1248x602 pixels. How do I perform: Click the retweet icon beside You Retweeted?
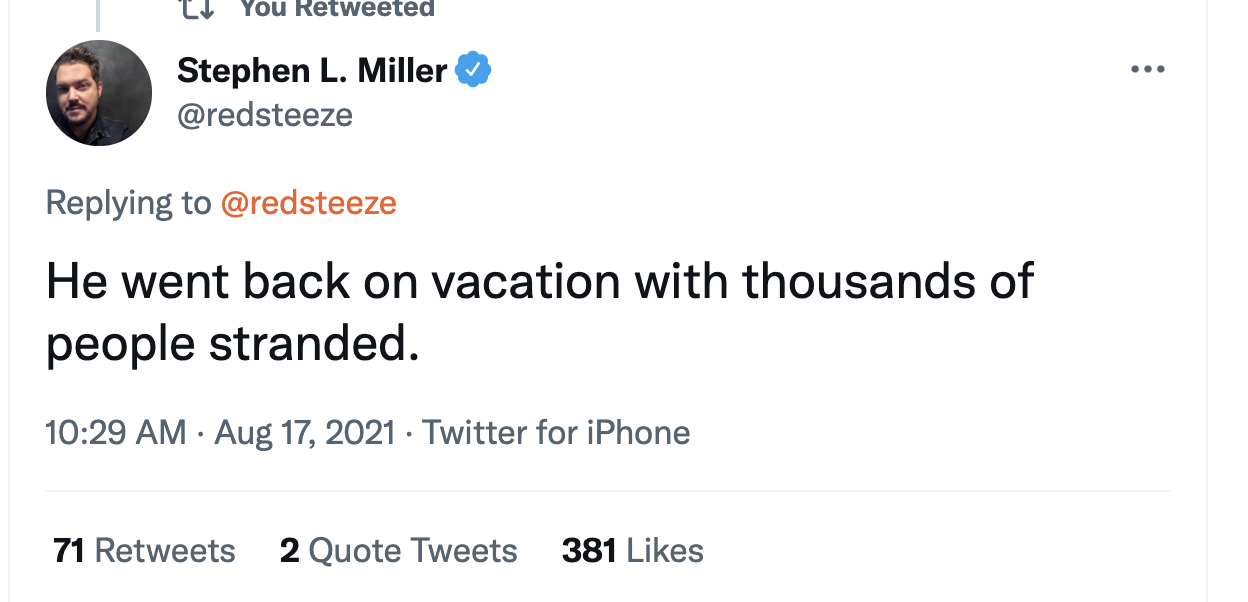194,8
